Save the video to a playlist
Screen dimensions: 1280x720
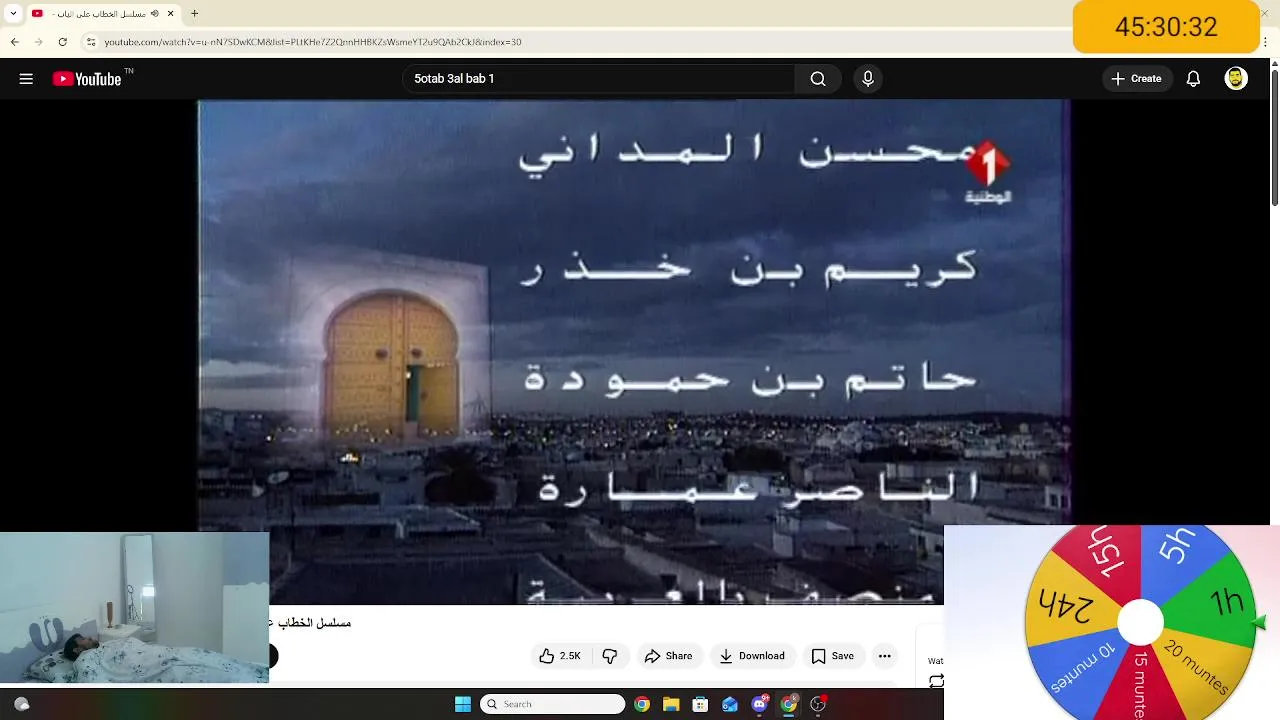click(x=833, y=656)
